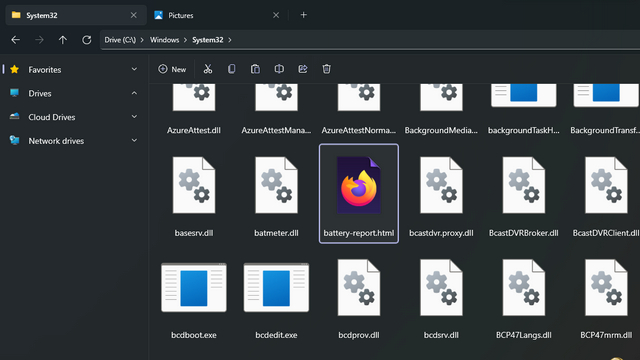
Task: Refresh the current folder view
Action: click(x=87, y=40)
